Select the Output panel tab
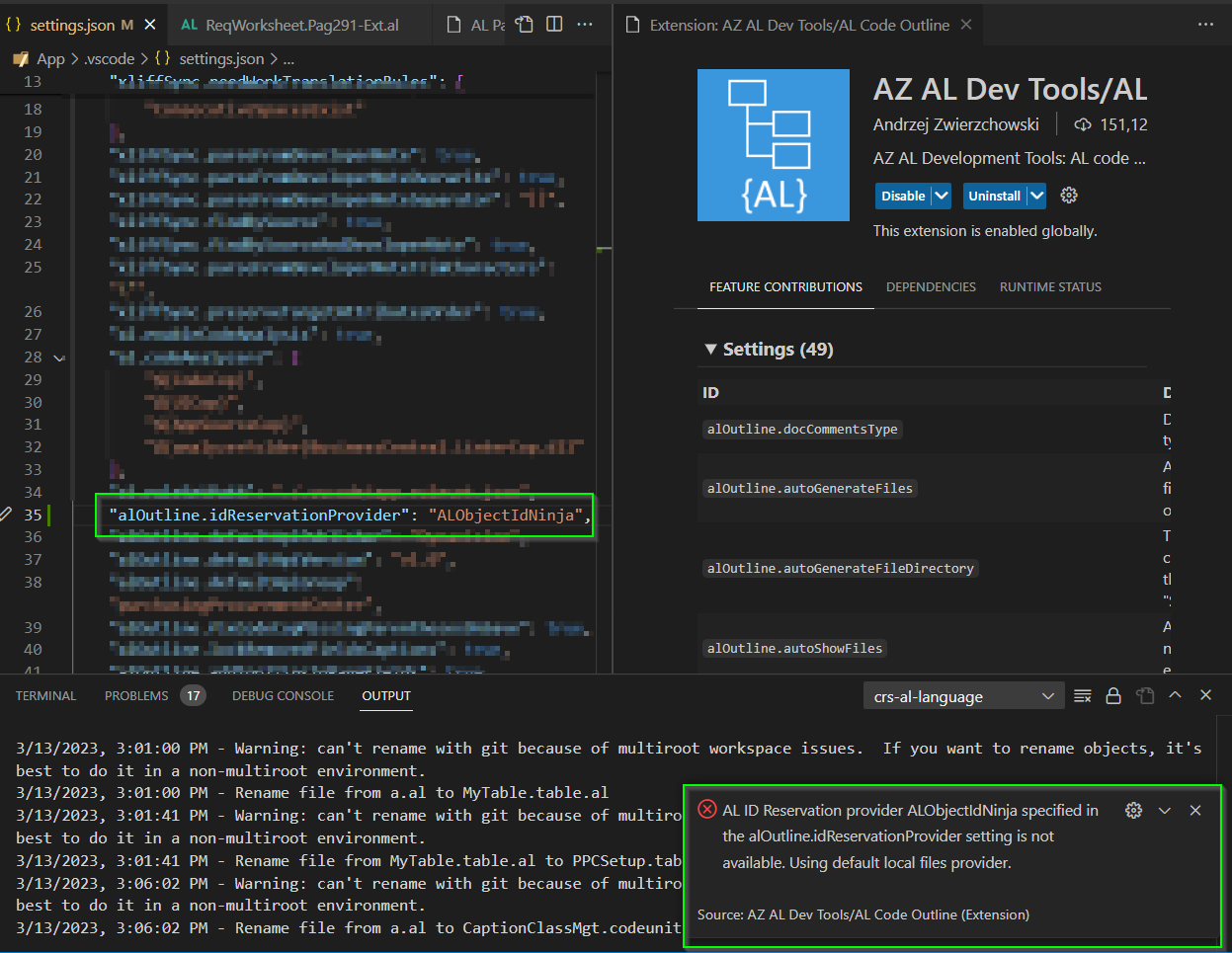 pos(386,695)
